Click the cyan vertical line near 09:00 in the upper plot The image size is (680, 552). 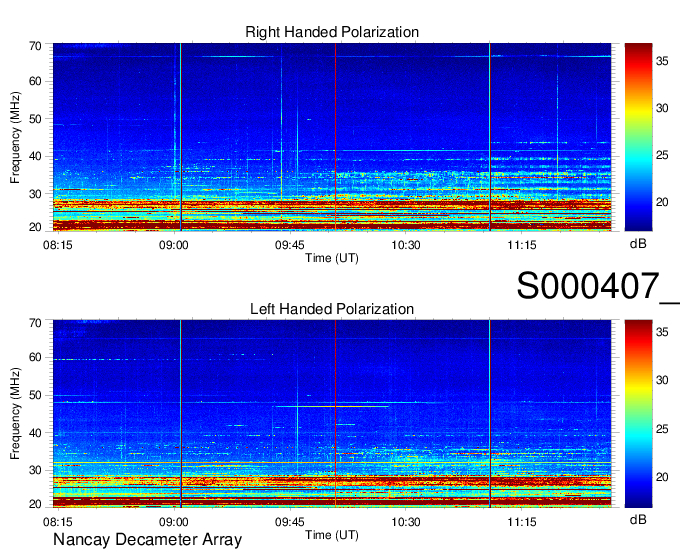(180, 137)
